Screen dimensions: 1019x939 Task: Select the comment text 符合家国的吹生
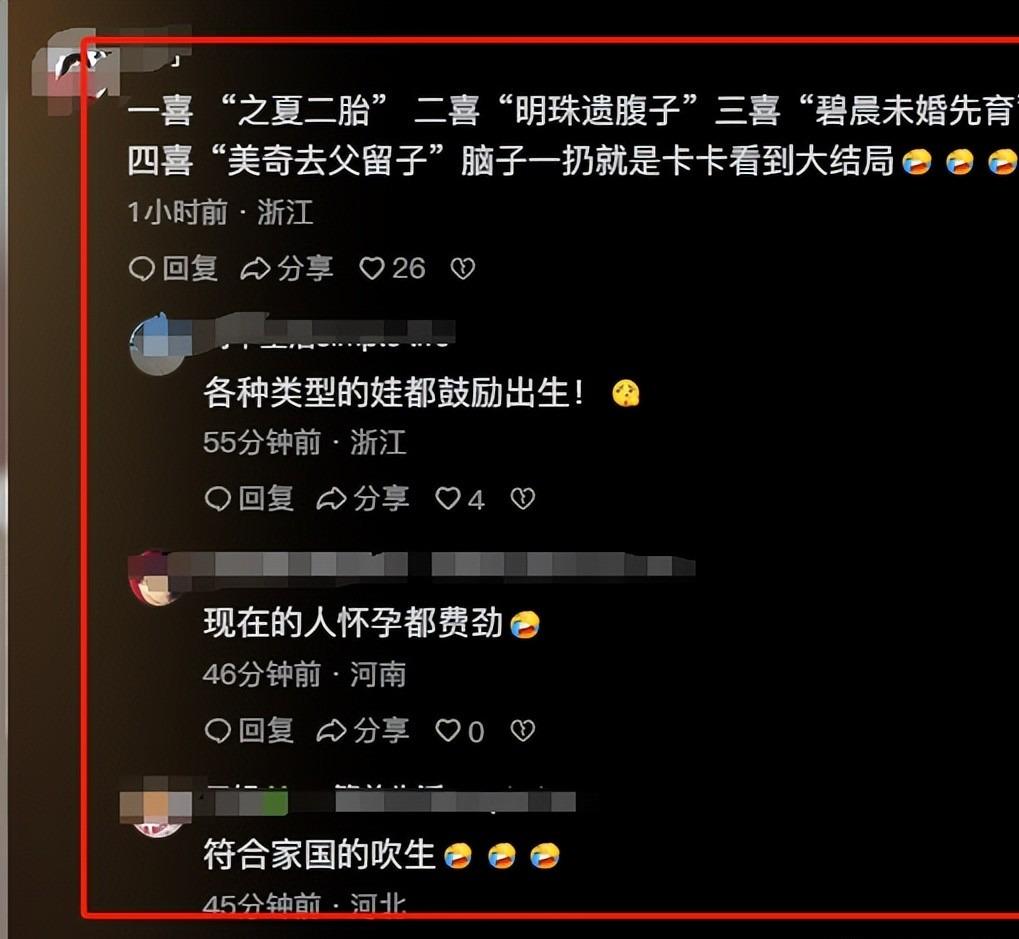pos(319,855)
